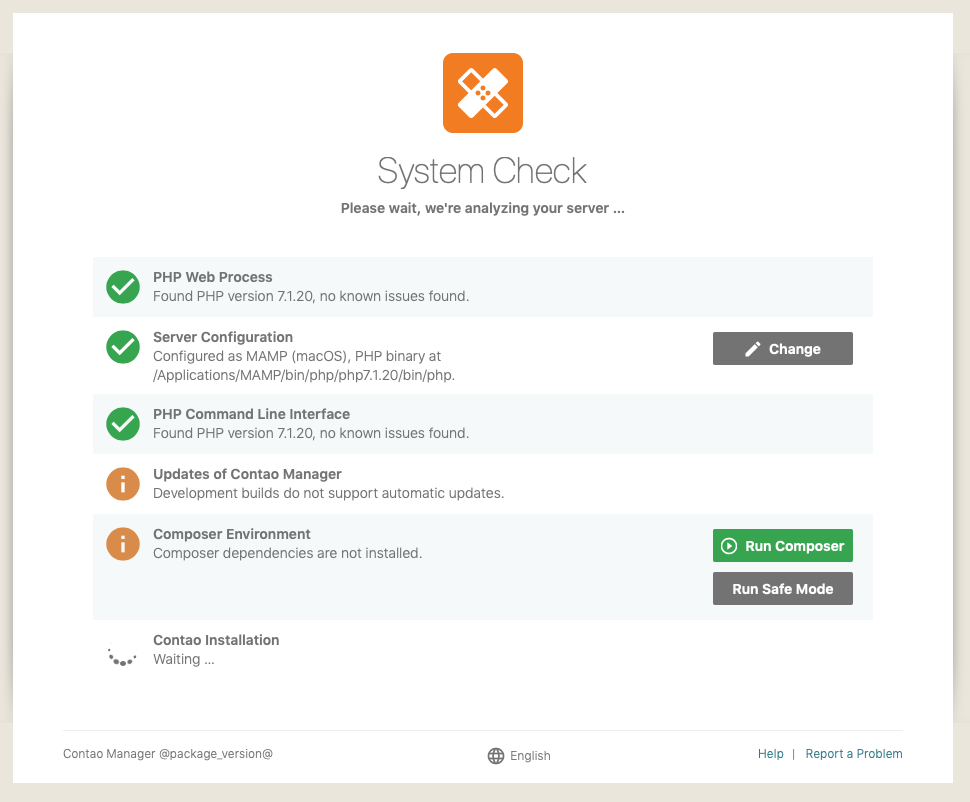
Task: Select the Contao Installation waiting row
Action: click(483, 650)
